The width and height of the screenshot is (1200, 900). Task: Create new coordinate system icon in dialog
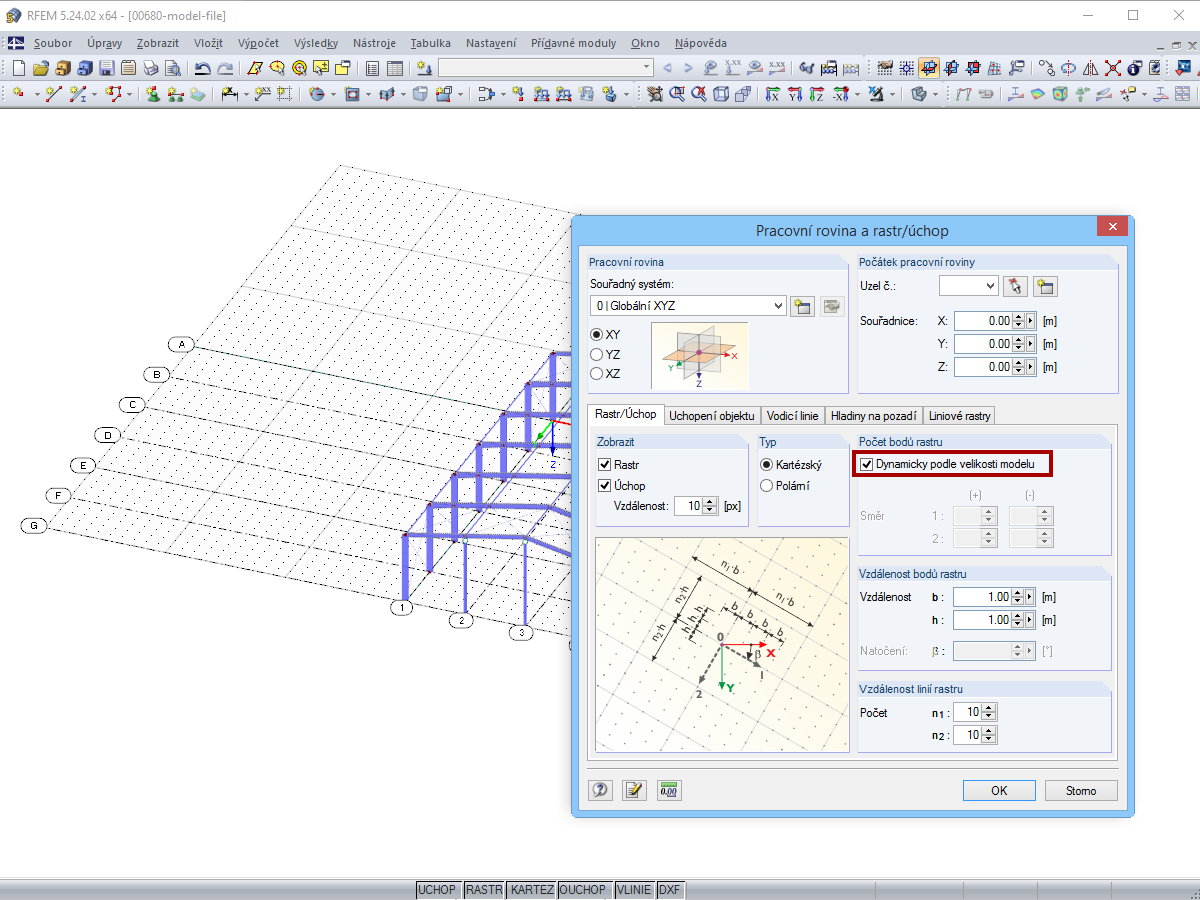(x=802, y=306)
